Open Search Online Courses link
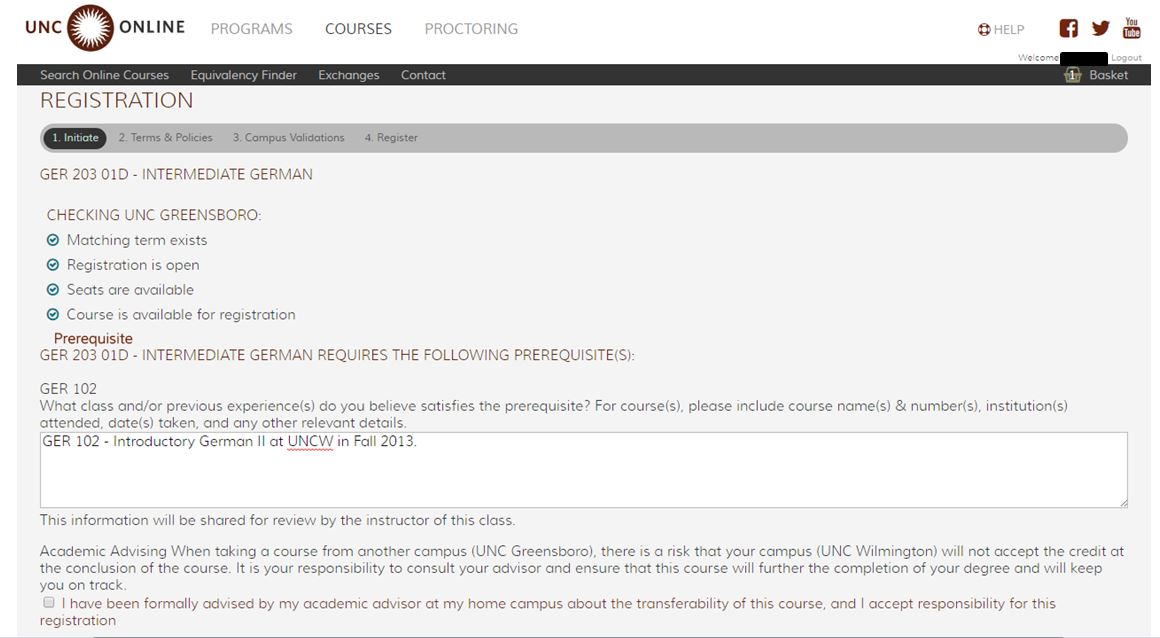 [x=104, y=75]
